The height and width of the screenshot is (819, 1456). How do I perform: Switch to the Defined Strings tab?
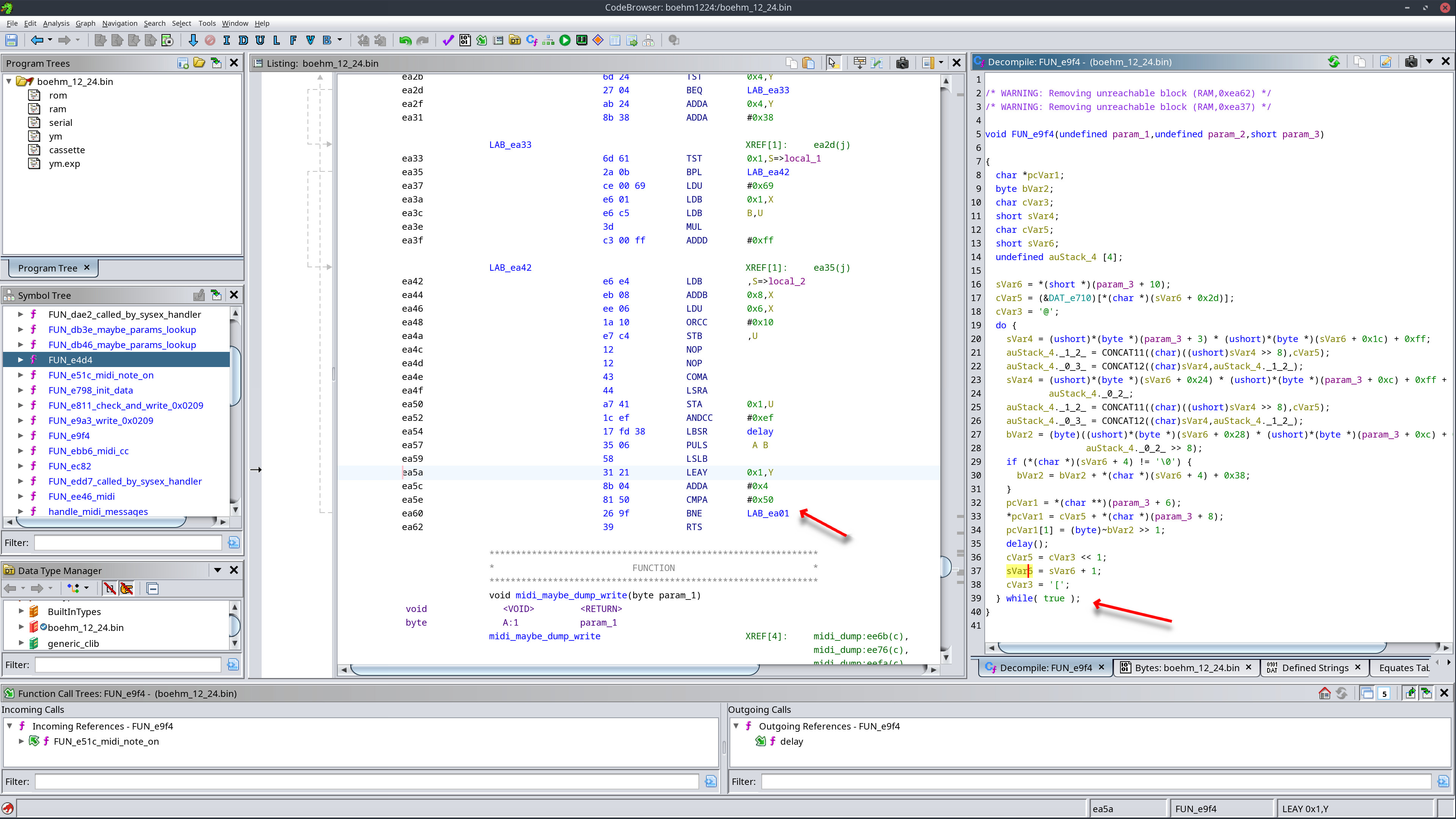tap(1317, 667)
